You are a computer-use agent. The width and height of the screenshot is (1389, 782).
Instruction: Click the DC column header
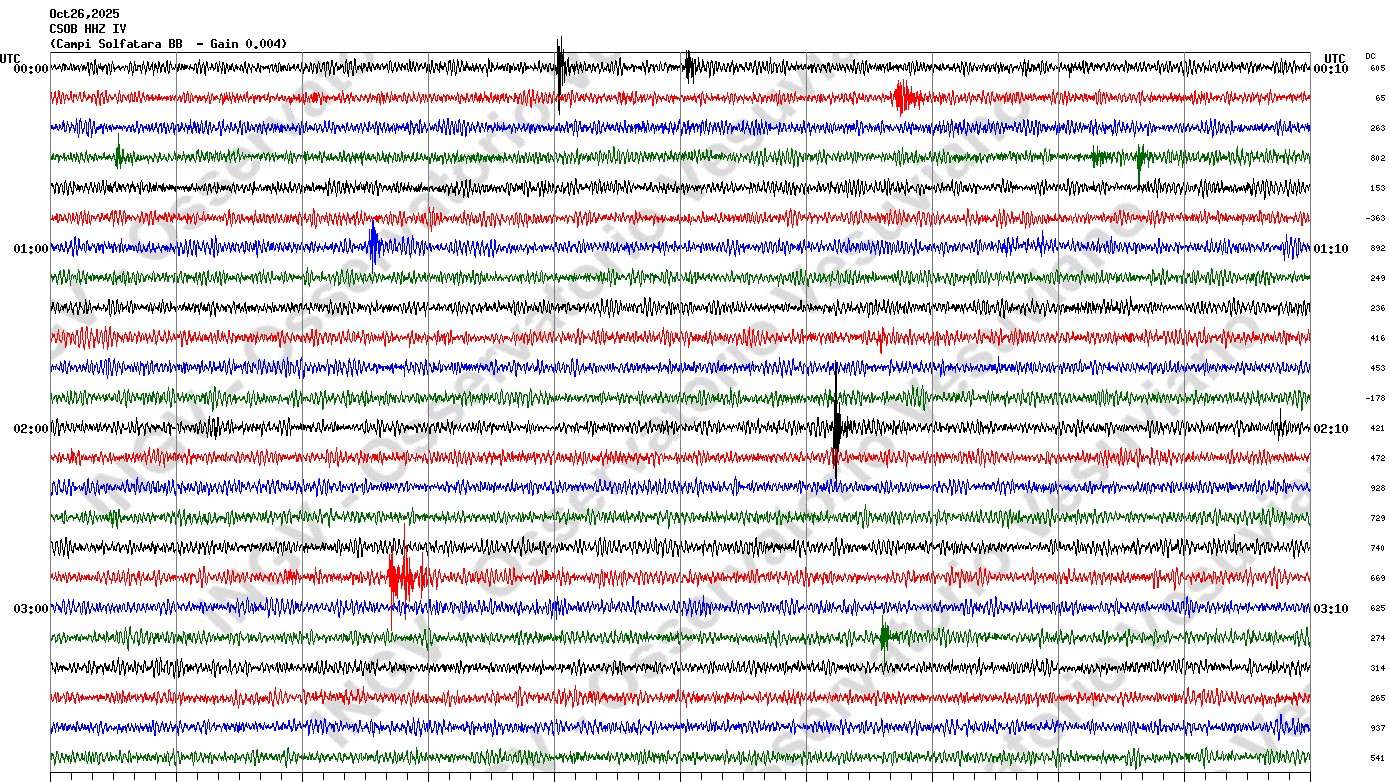coord(1370,56)
